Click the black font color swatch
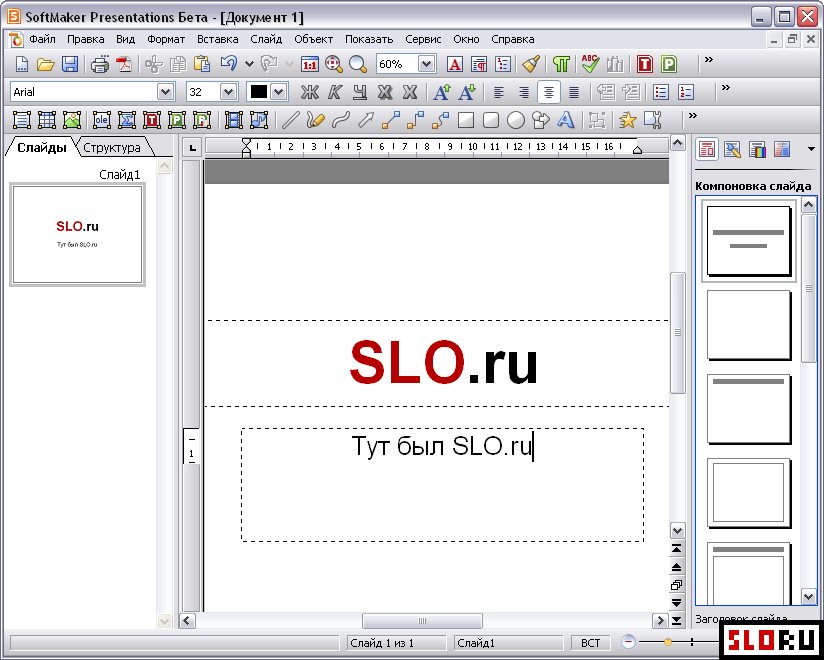 259,92
